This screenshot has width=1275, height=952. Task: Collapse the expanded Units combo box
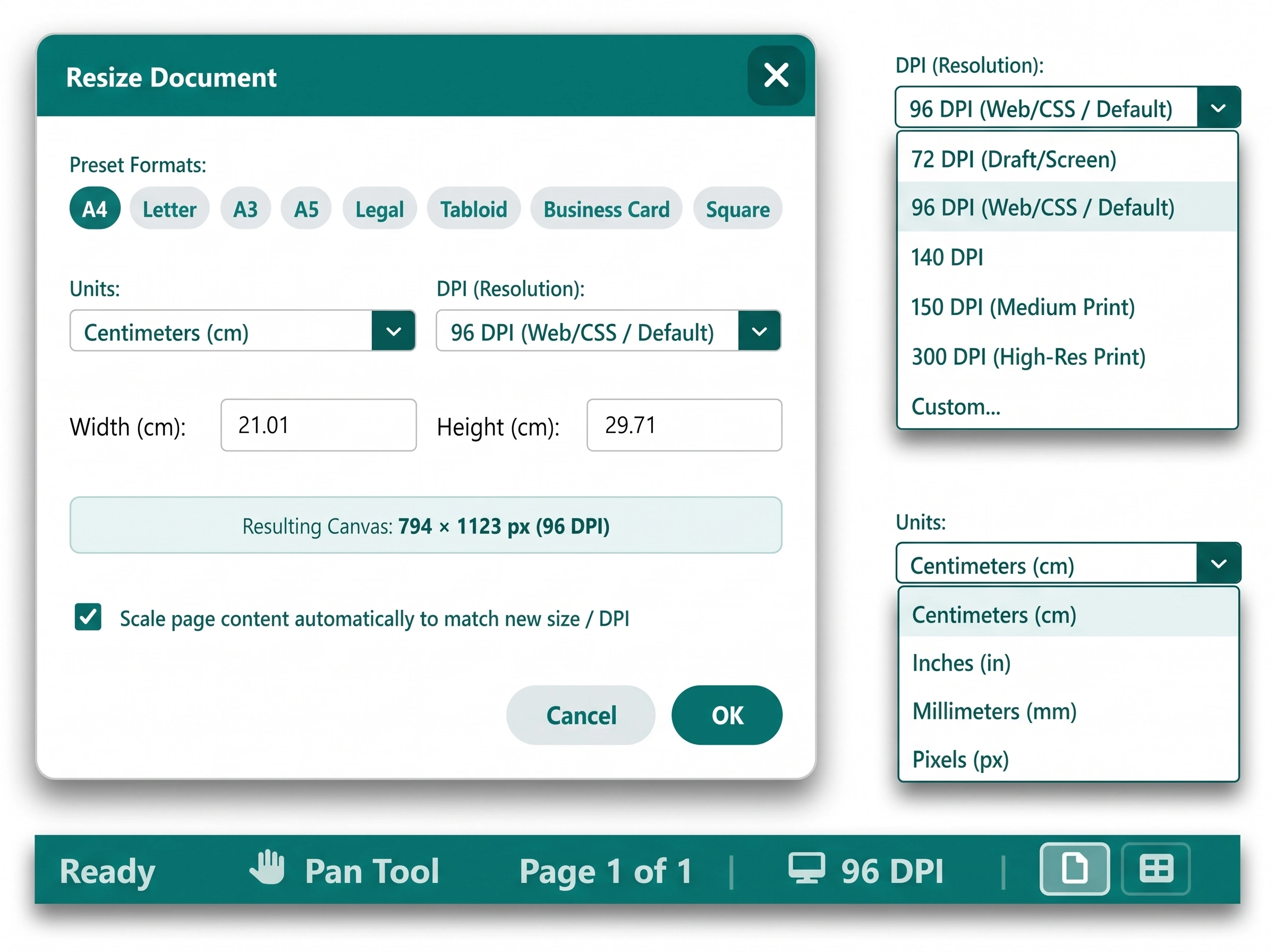(x=1068, y=564)
